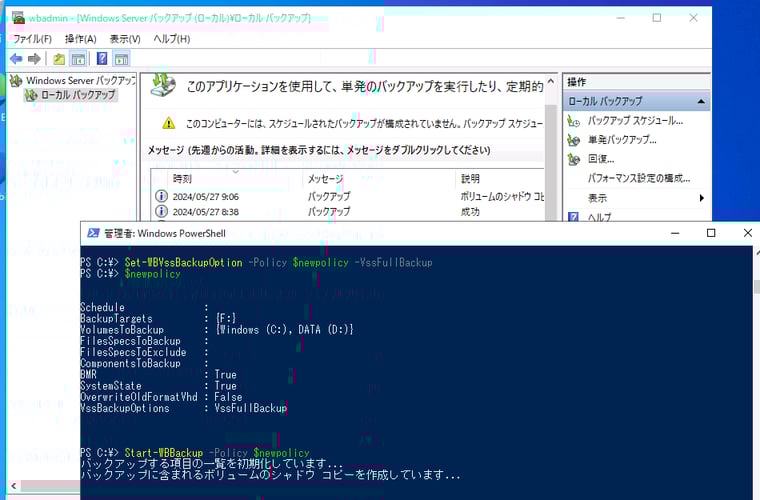
Task: Open the 表示(V) menu
Action: tap(125, 39)
